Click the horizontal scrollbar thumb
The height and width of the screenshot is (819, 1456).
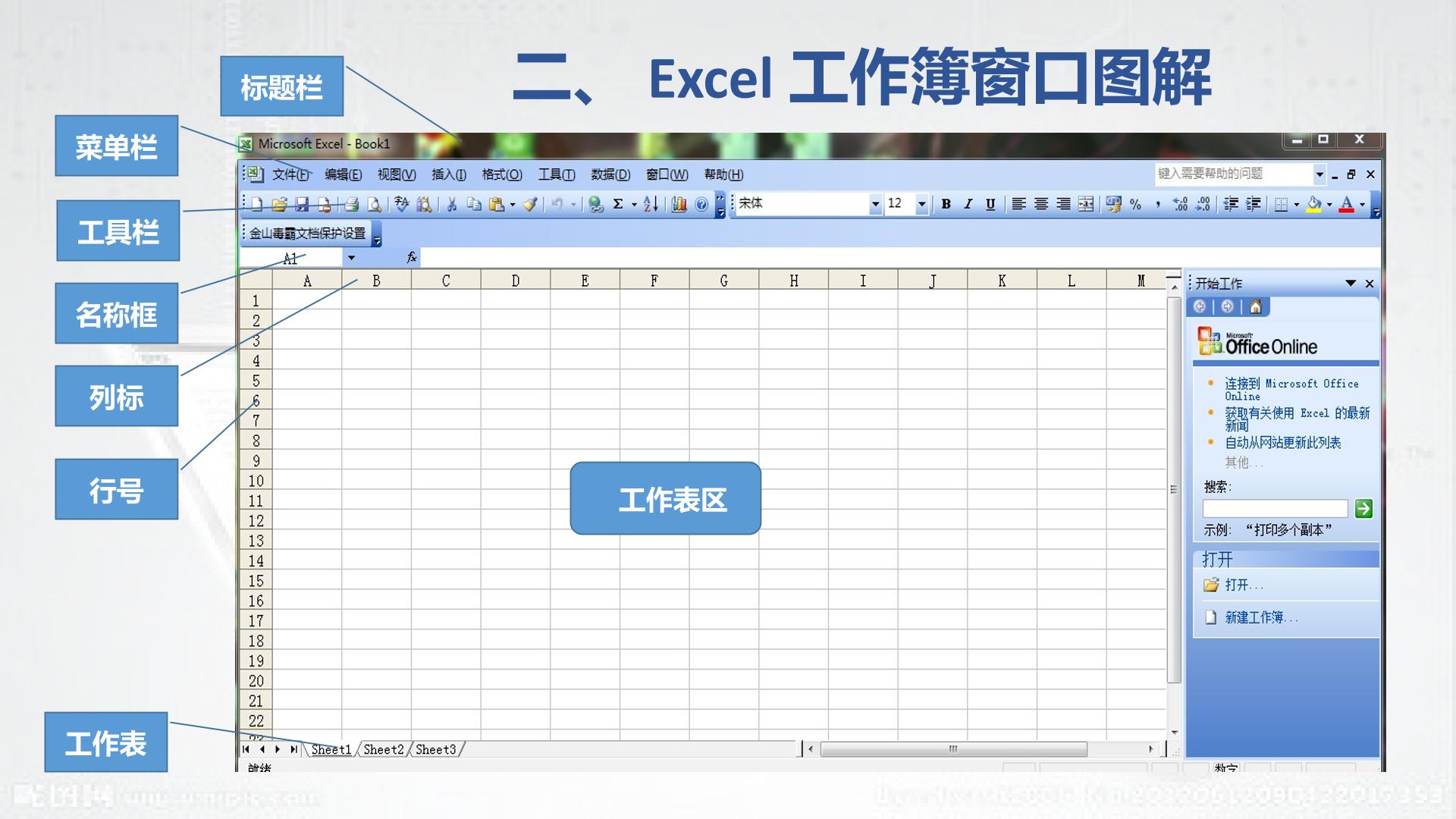pos(953,749)
